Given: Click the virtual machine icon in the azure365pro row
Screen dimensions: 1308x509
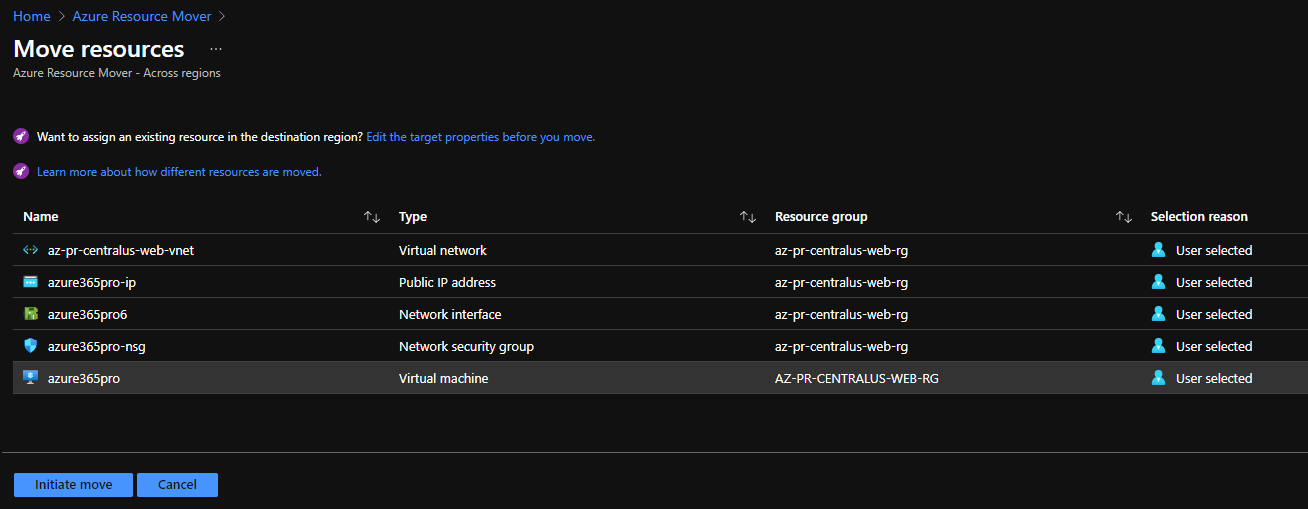Looking at the screenshot, I should tap(30, 378).
